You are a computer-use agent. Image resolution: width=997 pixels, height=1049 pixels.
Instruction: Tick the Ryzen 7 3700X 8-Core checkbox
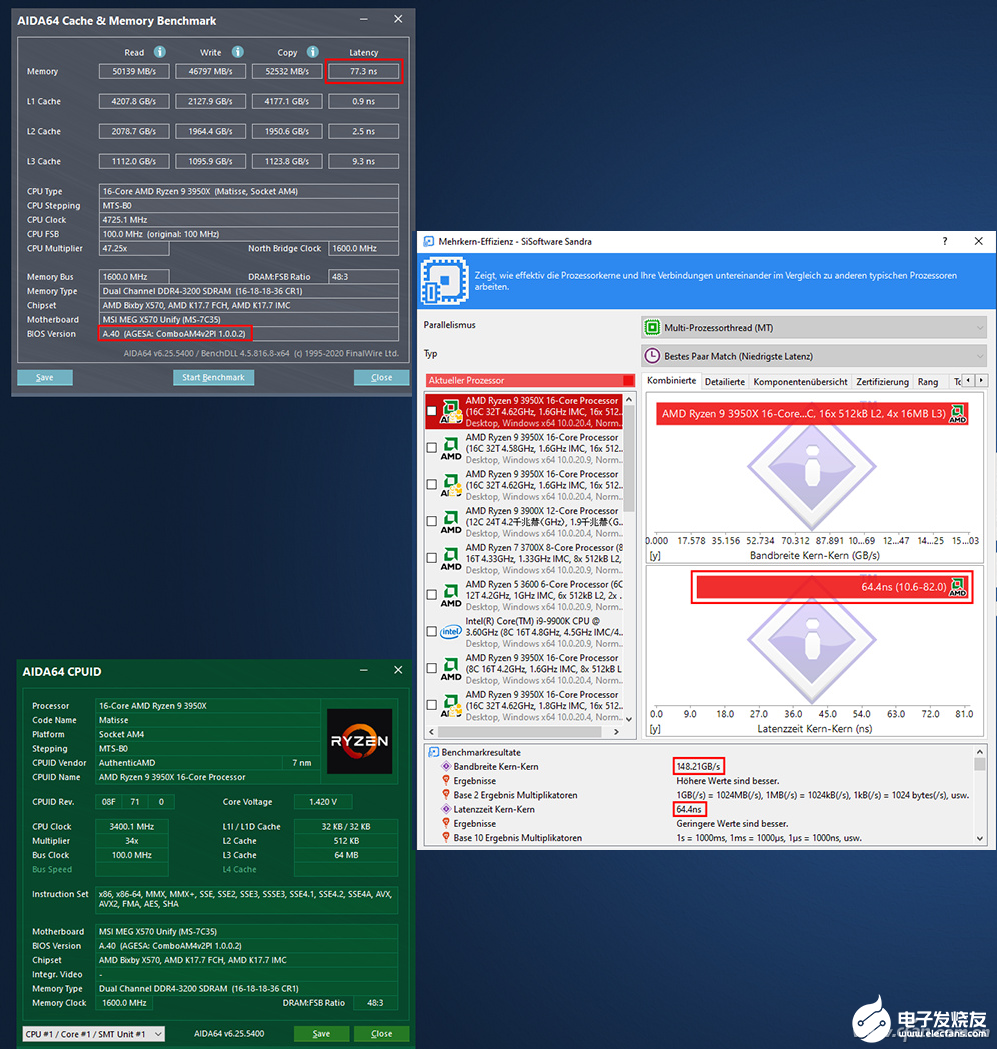[x=432, y=558]
